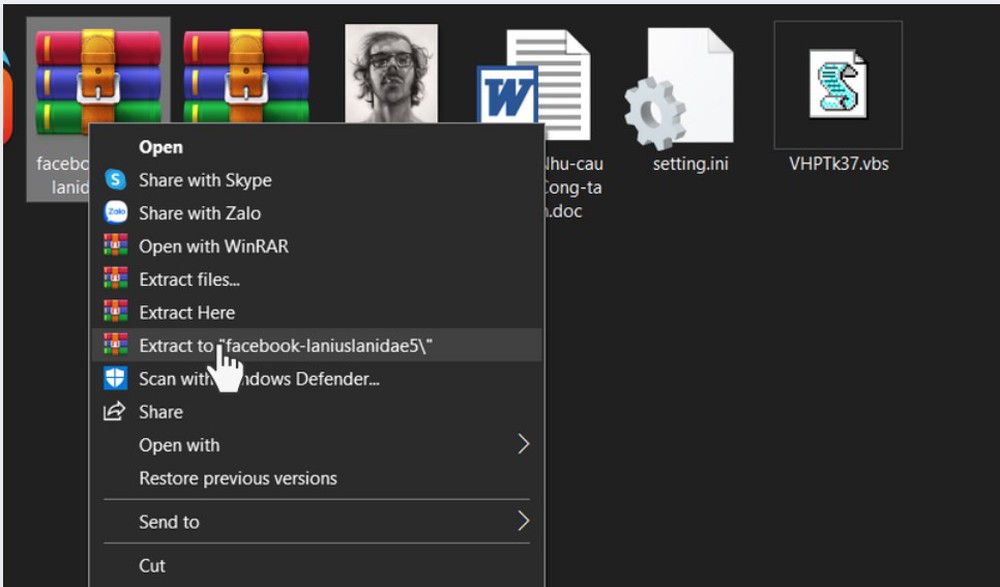Click WinRAR icon beside Extract to folder
1000x587 pixels.
coord(115,345)
